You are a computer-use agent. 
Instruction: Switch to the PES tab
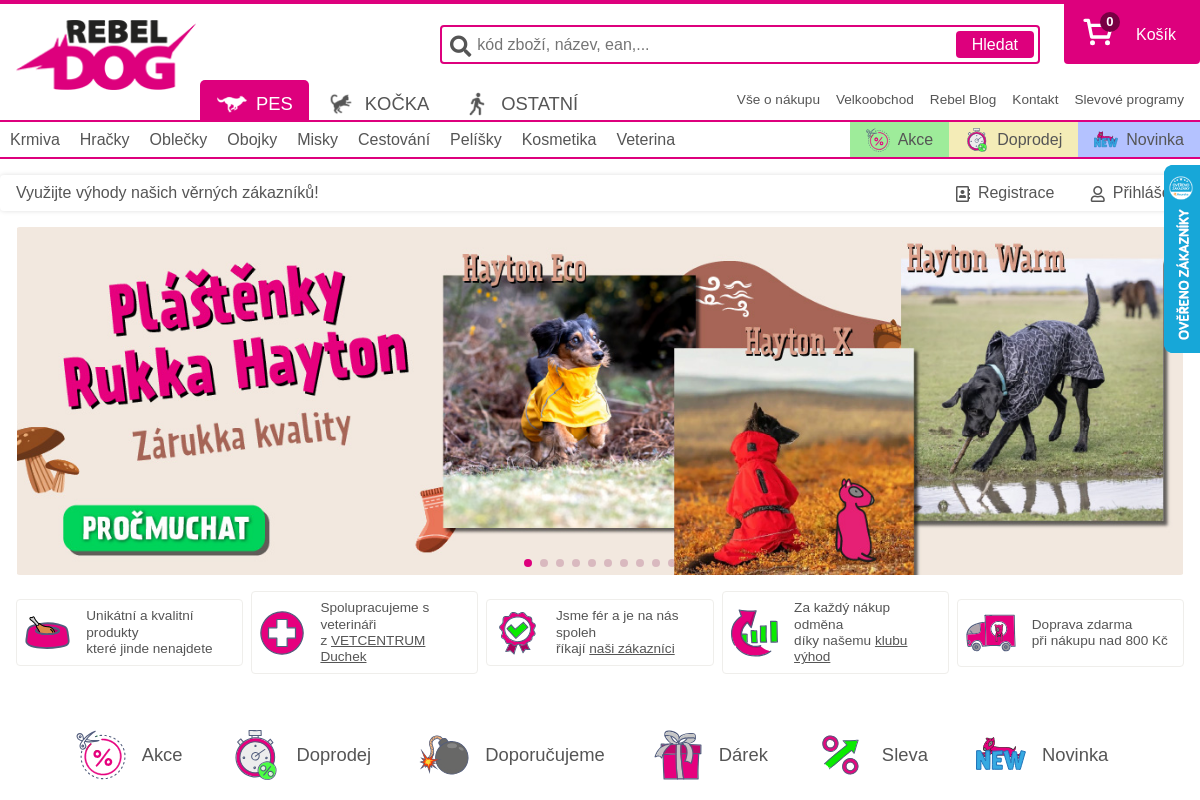[x=254, y=102]
